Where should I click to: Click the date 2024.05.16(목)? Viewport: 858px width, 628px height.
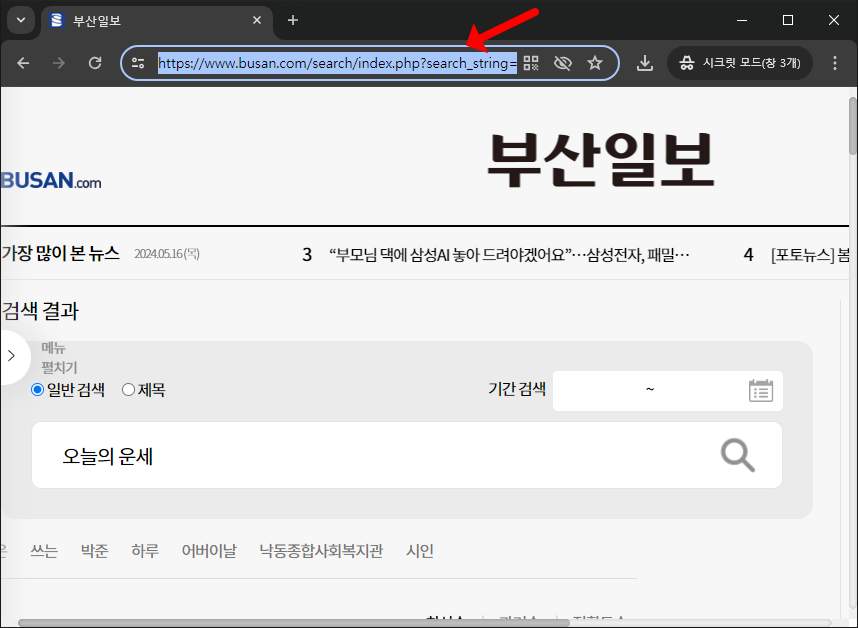pos(167,254)
